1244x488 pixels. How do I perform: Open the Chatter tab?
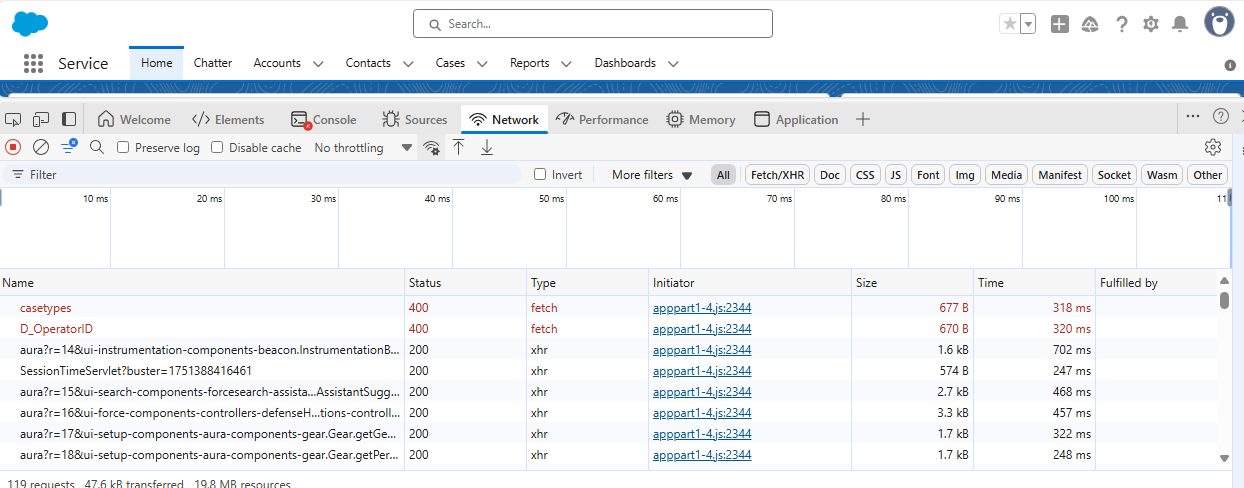pyautogui.click(x=213, y=63)
